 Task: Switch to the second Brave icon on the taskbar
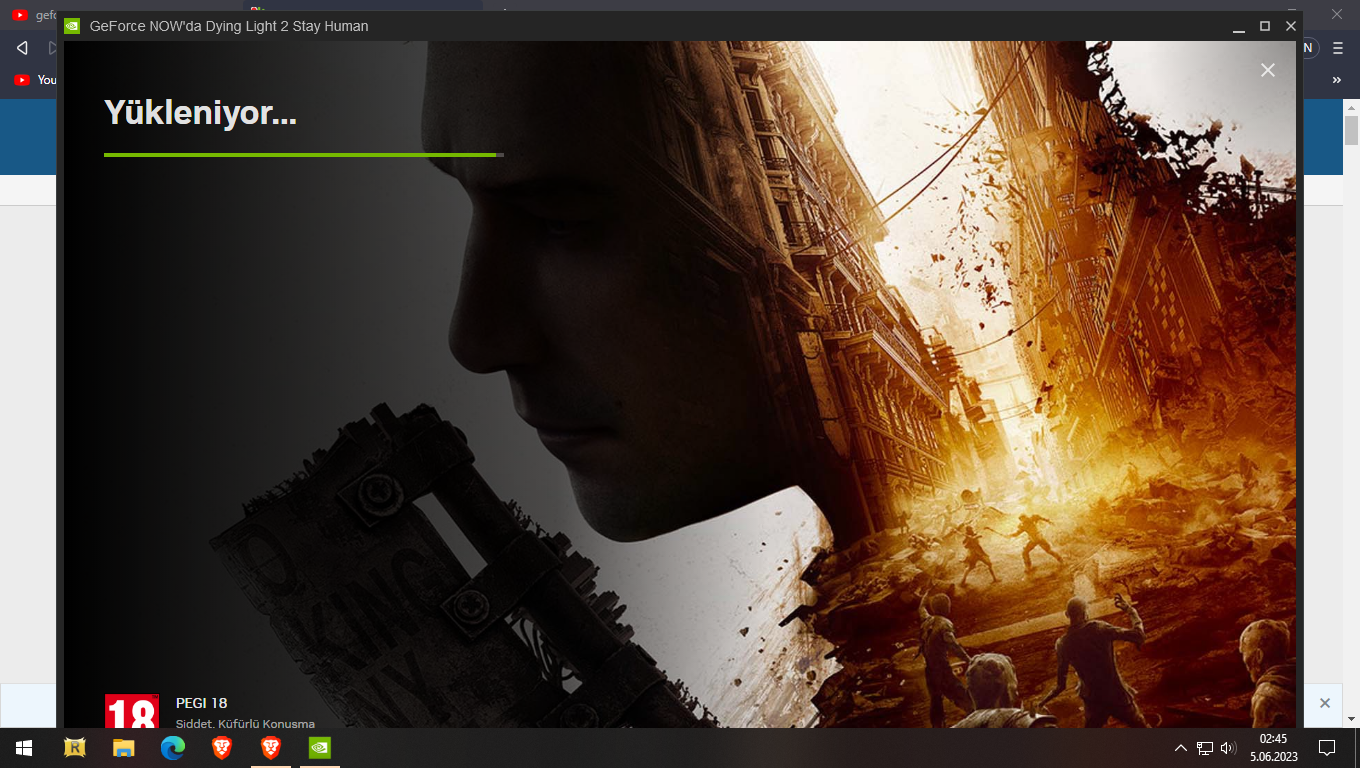[271, 748]
